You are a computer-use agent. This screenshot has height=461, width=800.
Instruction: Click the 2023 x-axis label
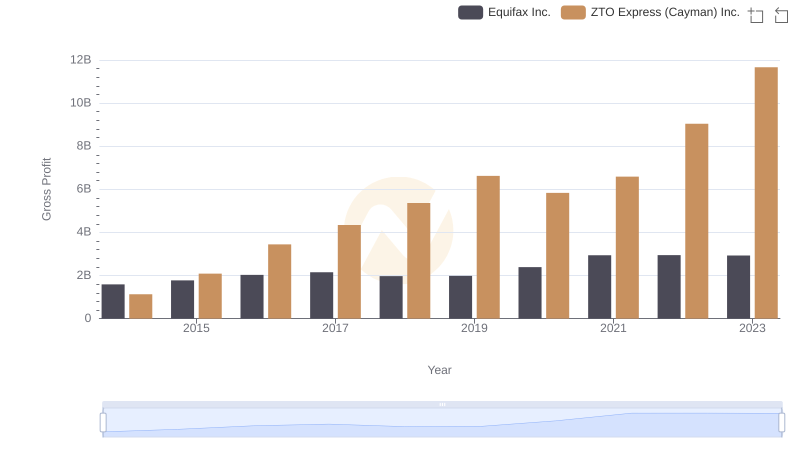(x=752, y=328)
